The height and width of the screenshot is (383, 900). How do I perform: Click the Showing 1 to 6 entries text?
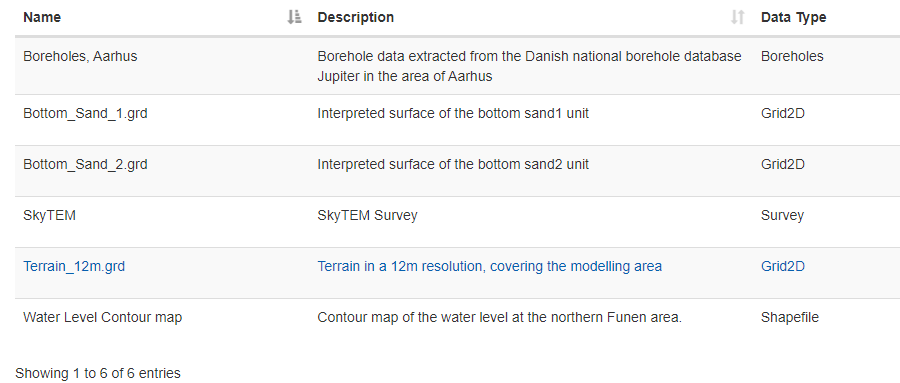(x=98, y=373)
